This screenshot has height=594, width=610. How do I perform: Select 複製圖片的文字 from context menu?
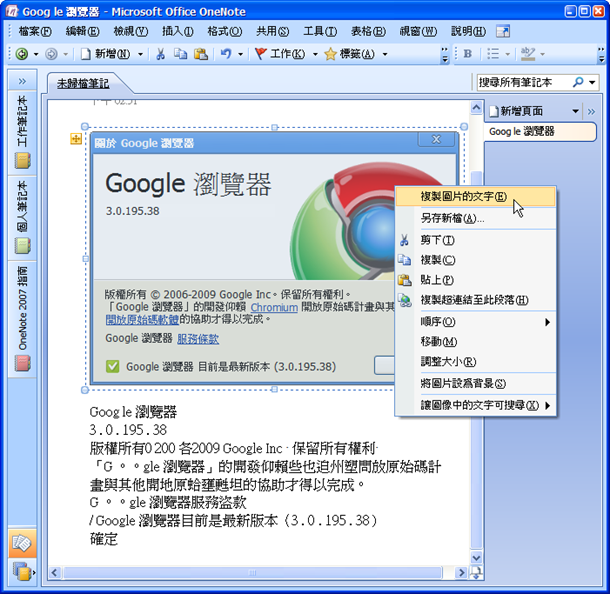click(x=475, y=197)
